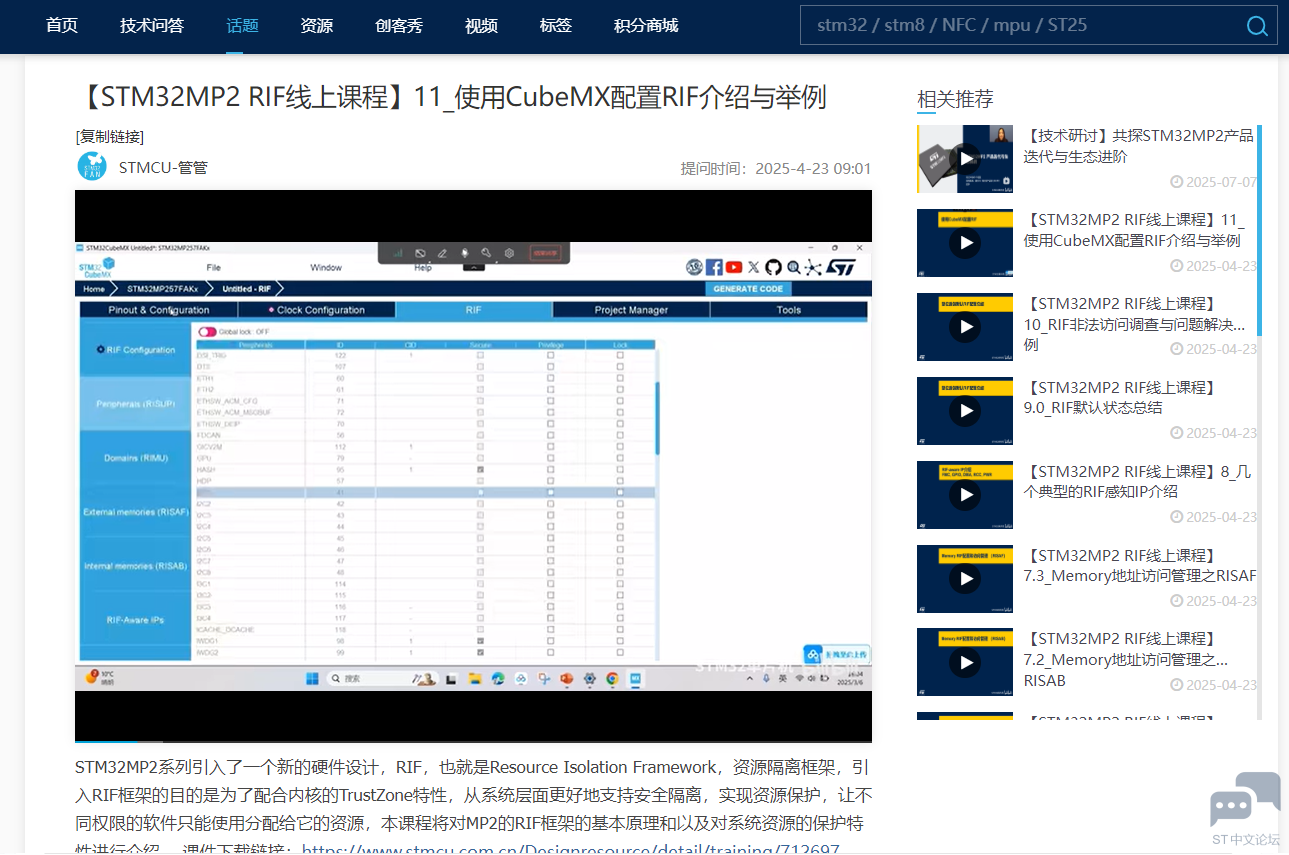Click the File Explorer icon in the video's taskbar
This screenshot has height=855, width=1289.
tap(474, 678)
